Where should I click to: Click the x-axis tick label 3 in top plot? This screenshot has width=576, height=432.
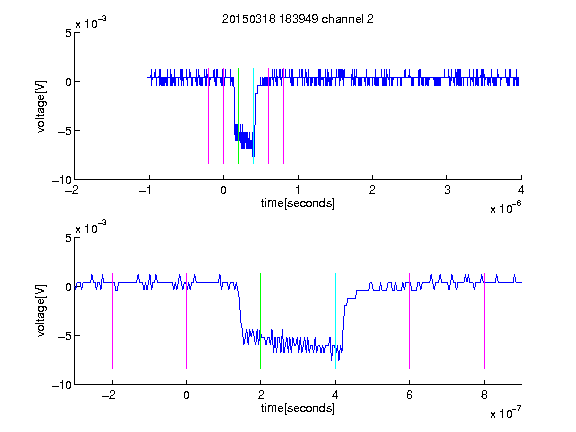[447, 190]
